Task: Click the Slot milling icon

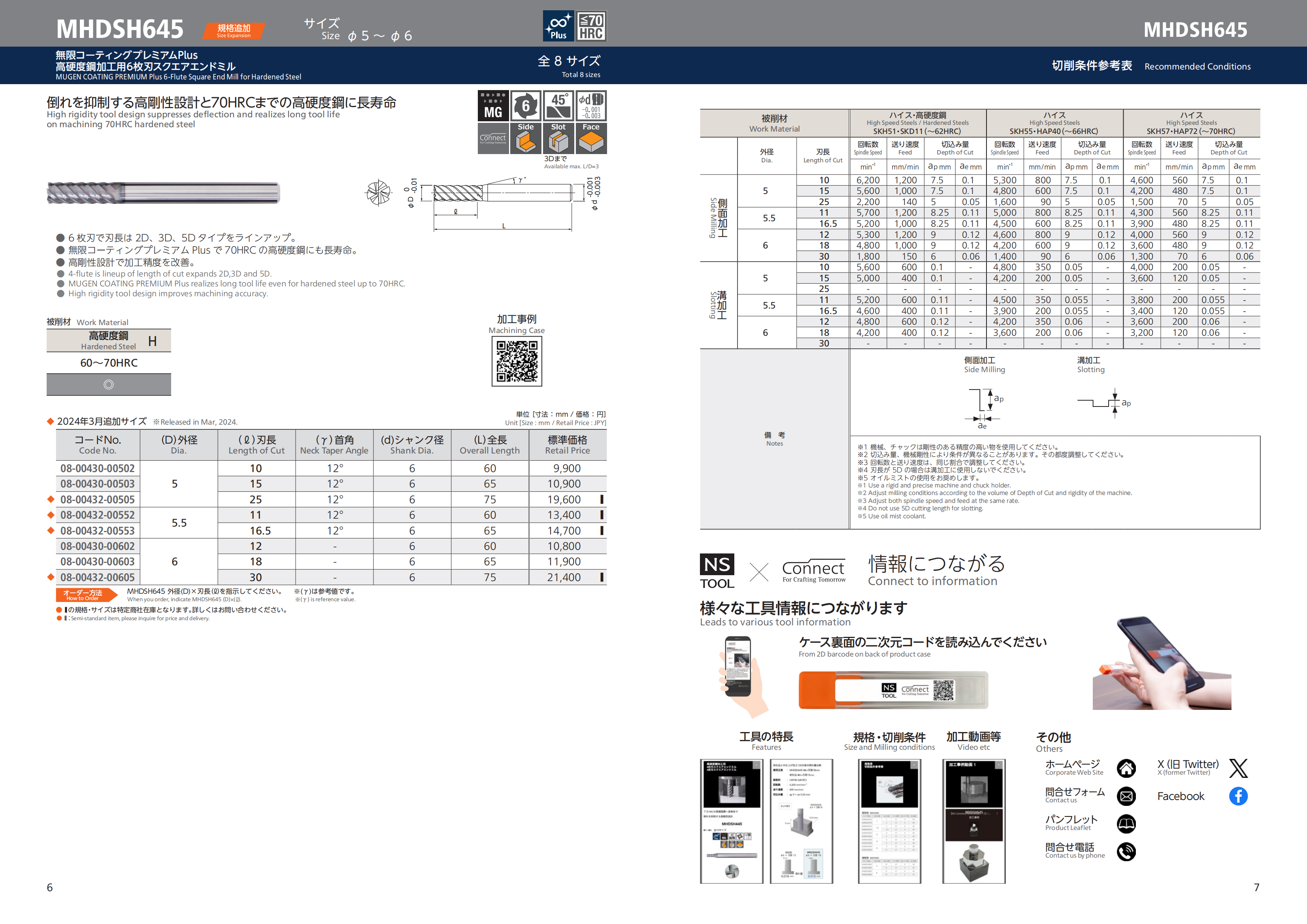Action: (558, 138)
